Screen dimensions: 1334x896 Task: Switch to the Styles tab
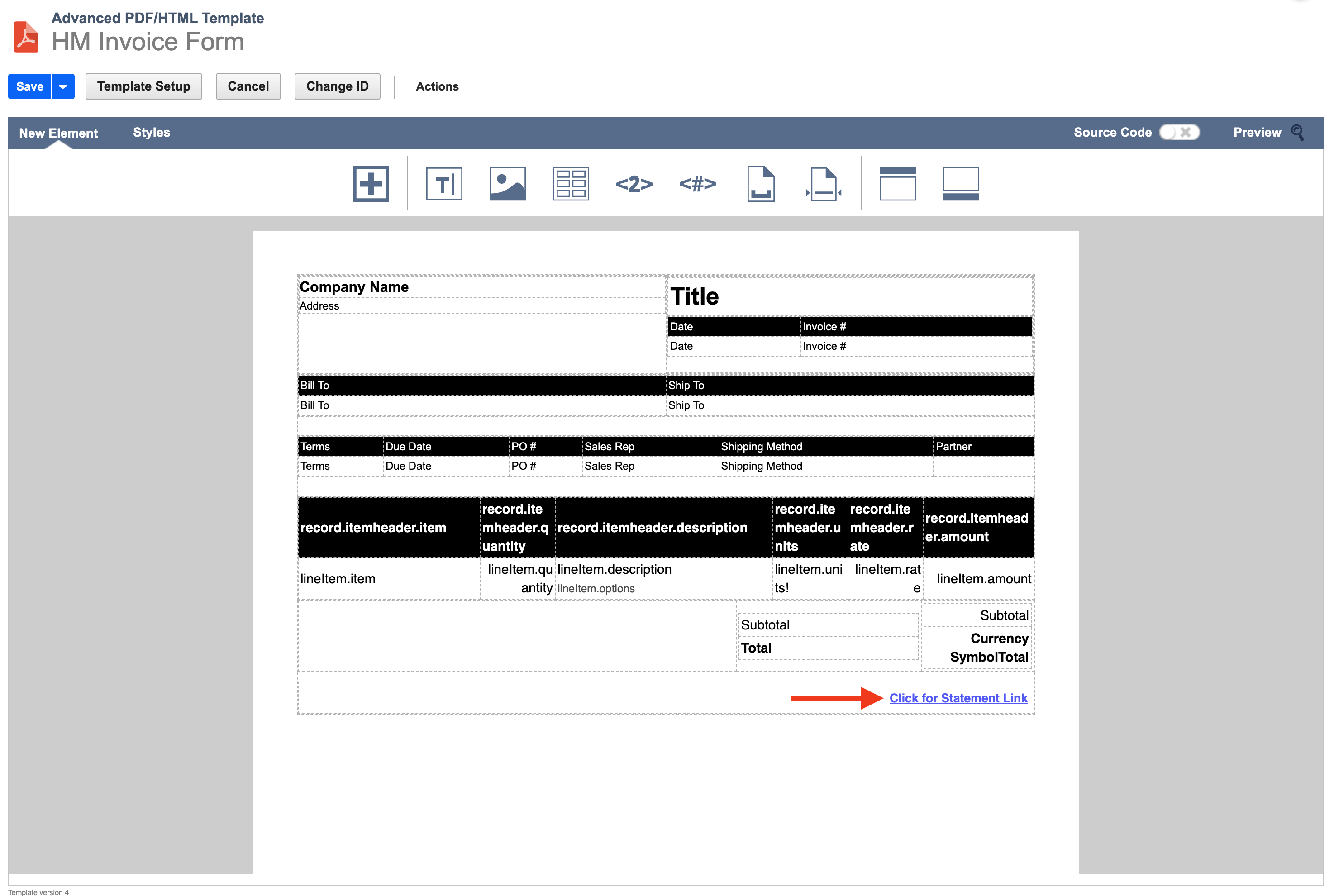[x=152, y=132]
